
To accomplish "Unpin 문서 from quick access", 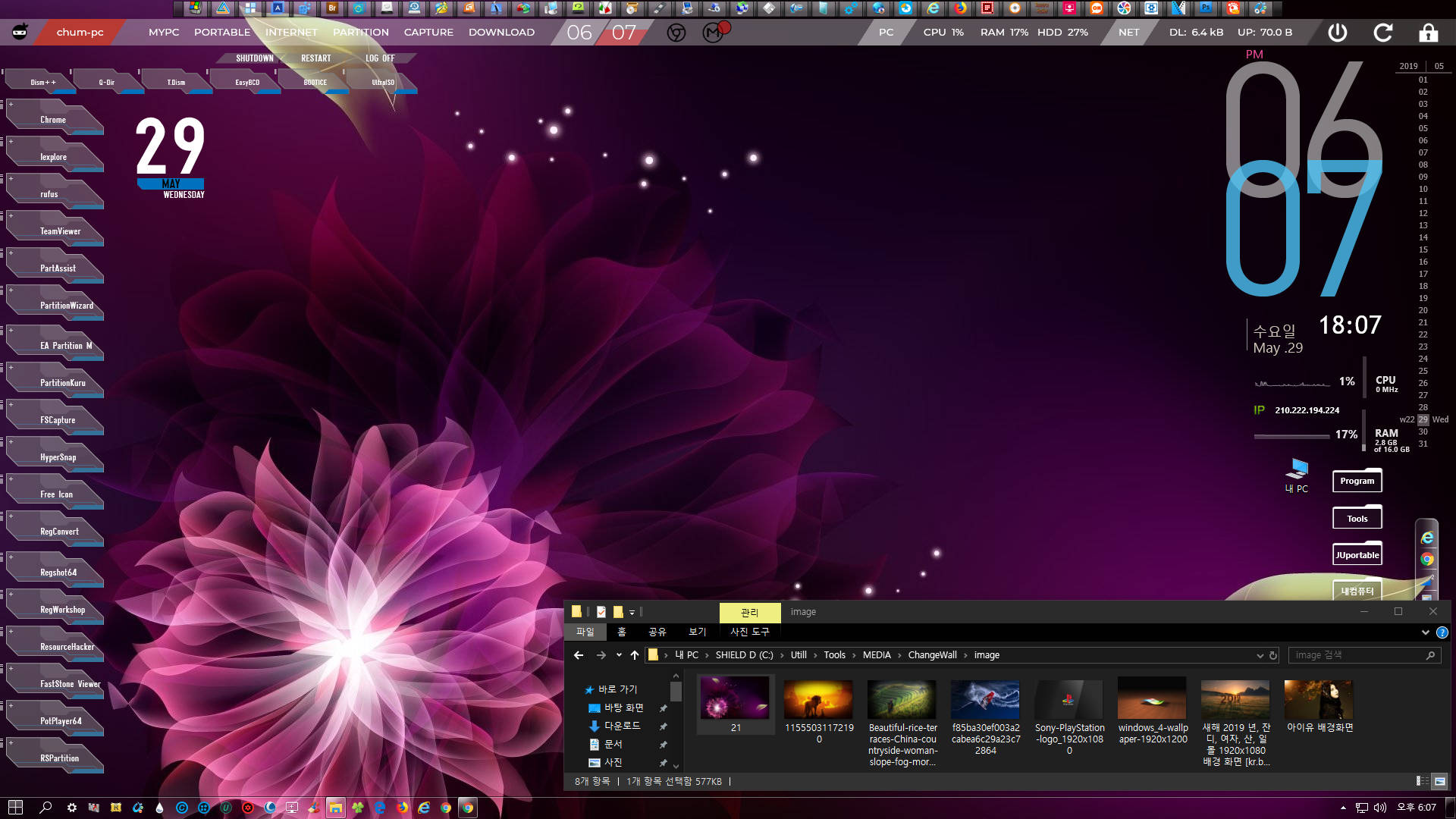I will pyautogui.click(x=664, y=745).
